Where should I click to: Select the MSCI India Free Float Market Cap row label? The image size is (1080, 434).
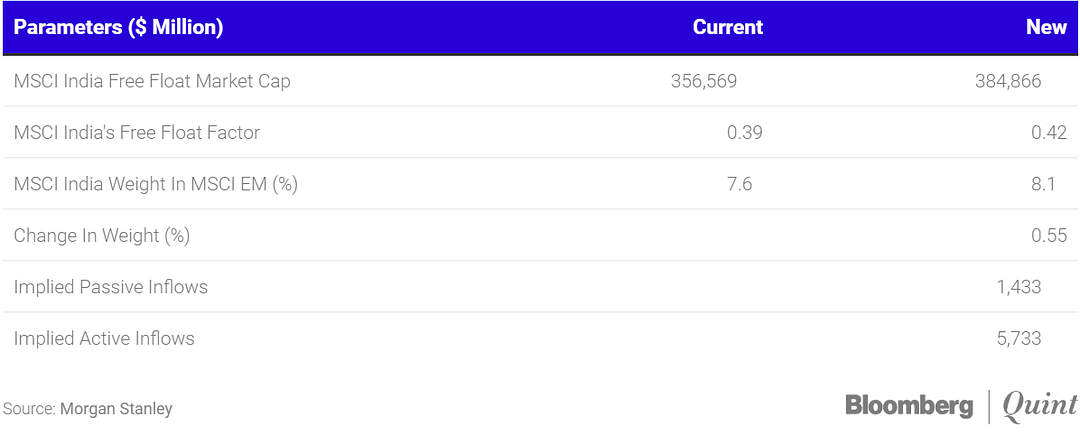(152, 81)
